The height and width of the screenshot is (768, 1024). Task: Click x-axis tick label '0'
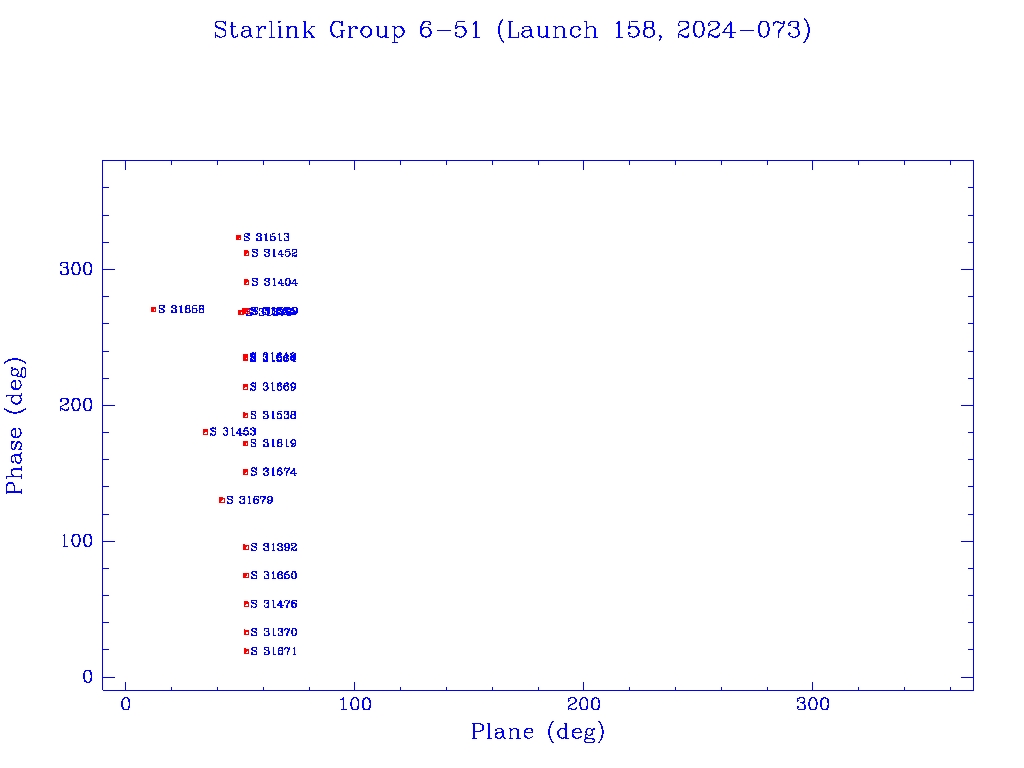125,704
